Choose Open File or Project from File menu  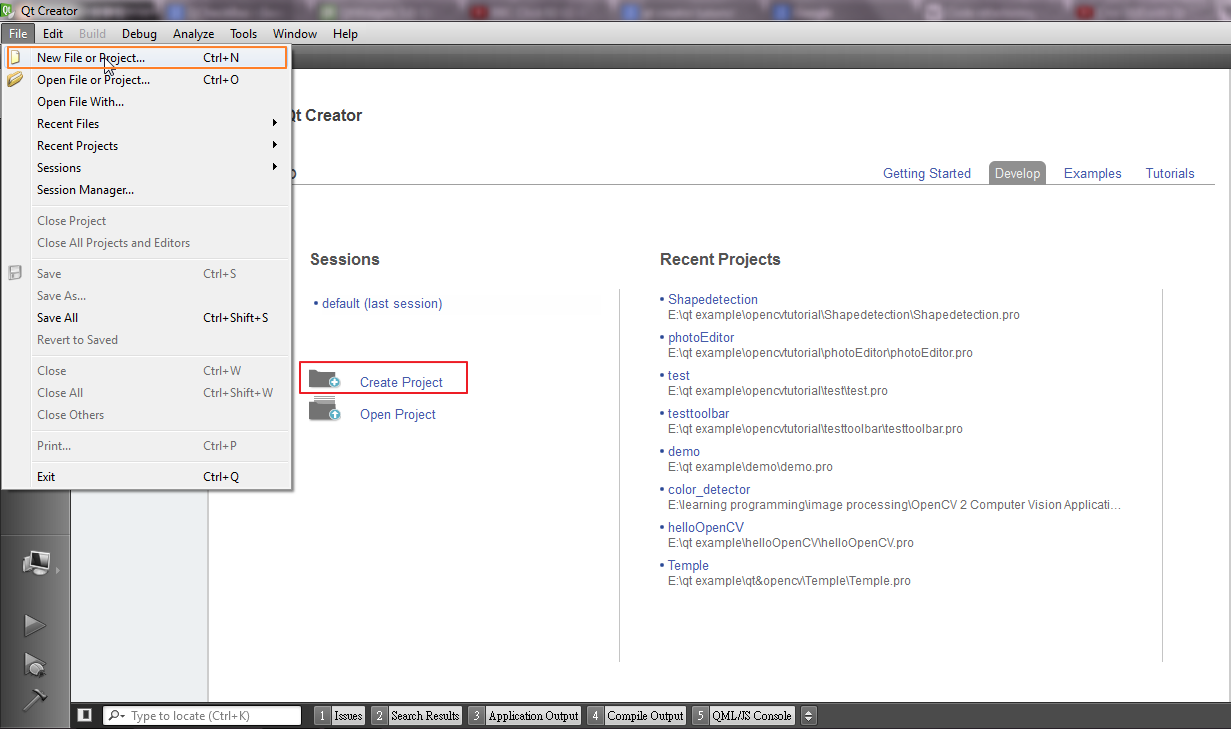pyautogui.click(x=147, y=80)
